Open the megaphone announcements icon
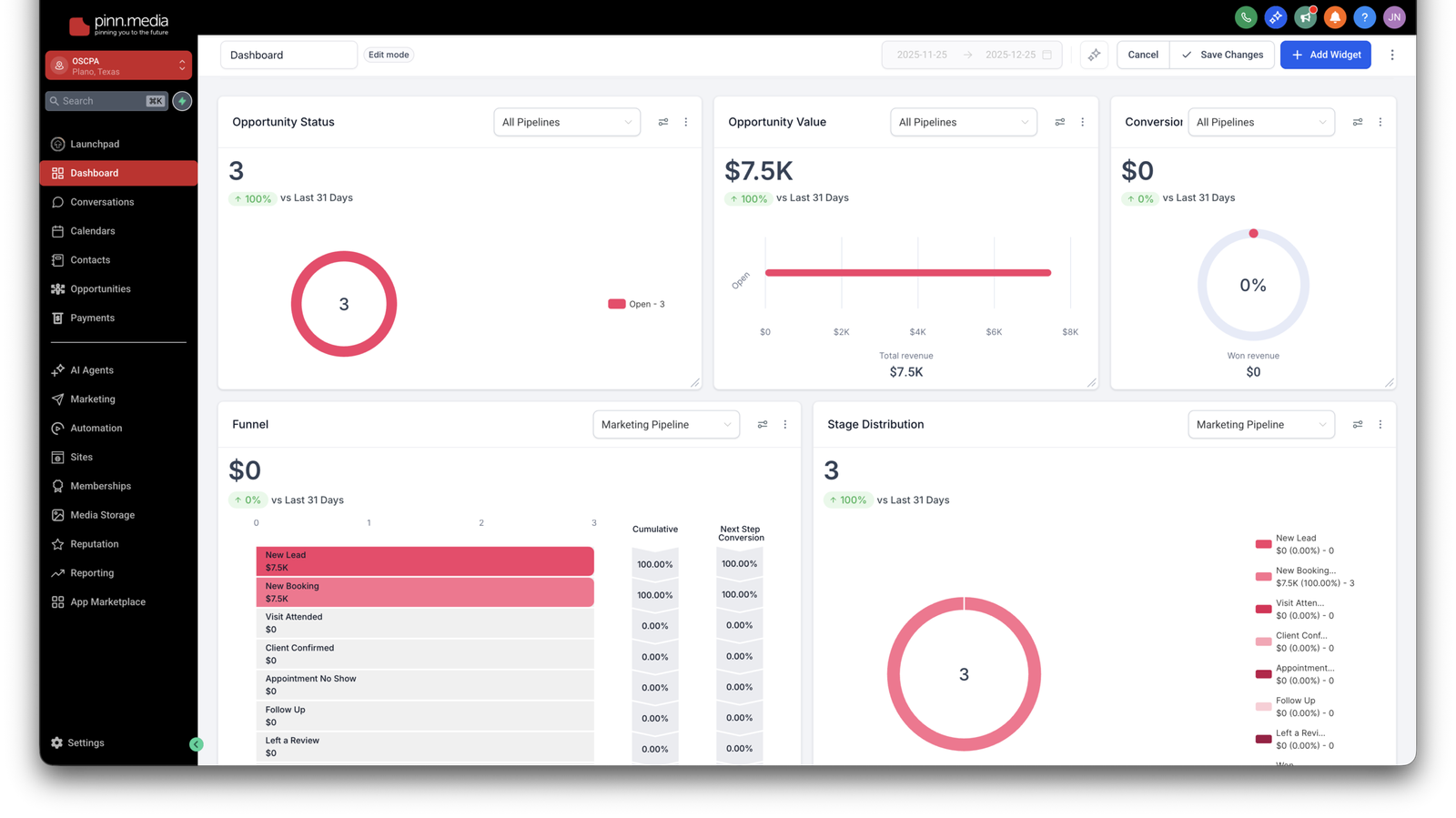This screenshot has width=1456, height=818. pos(1305,17)
